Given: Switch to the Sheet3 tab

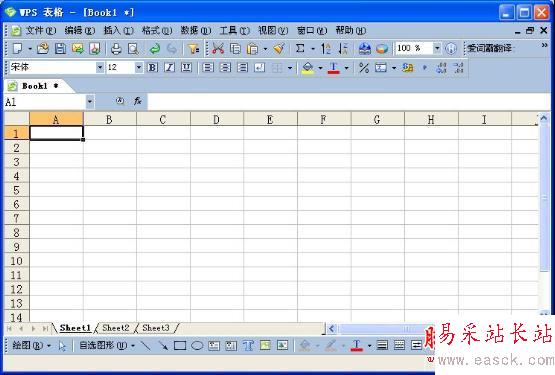Looking at the screenshot, I should [156, 328].
